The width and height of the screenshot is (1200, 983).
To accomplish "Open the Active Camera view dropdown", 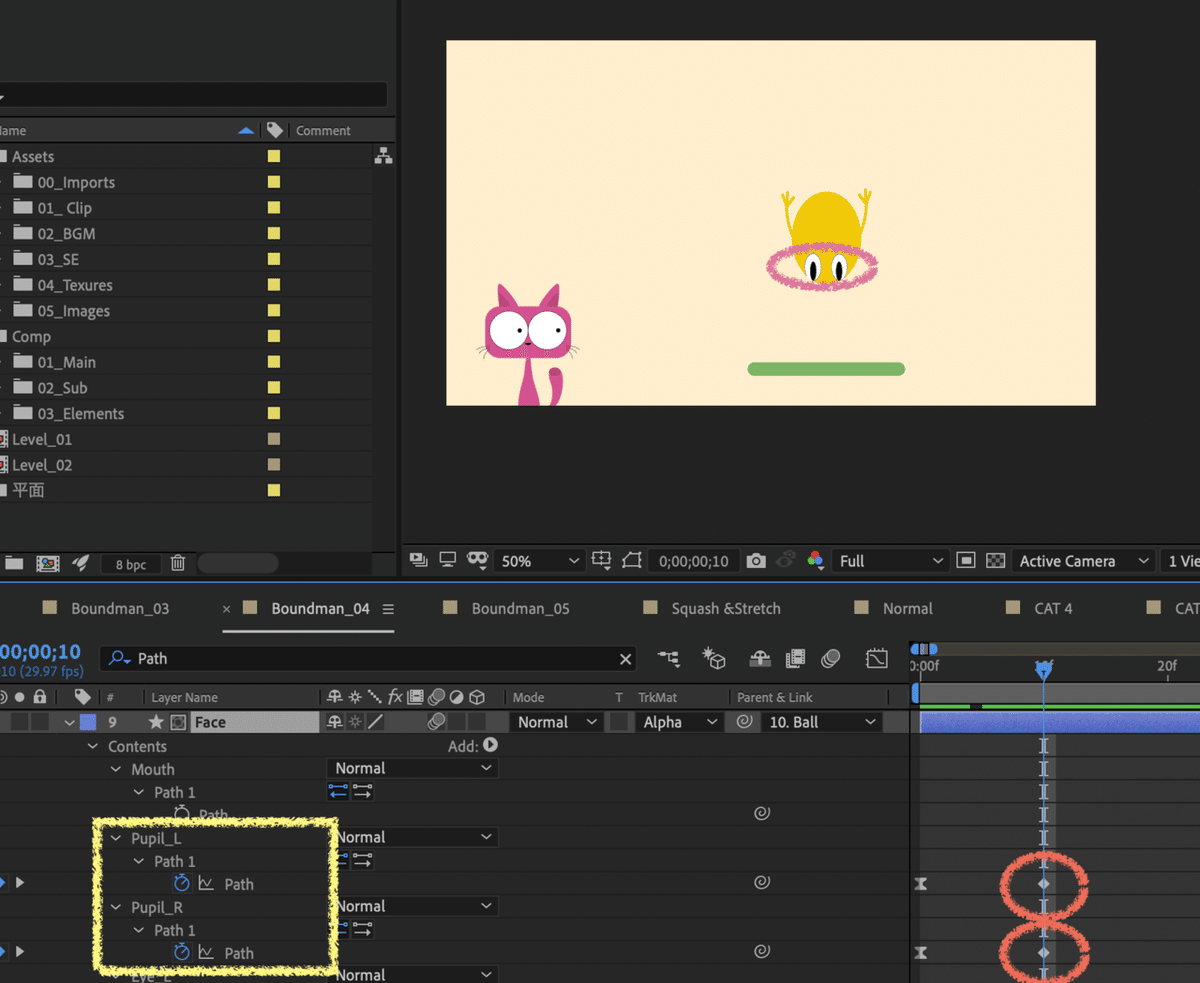I will (x=1082, y=561).
